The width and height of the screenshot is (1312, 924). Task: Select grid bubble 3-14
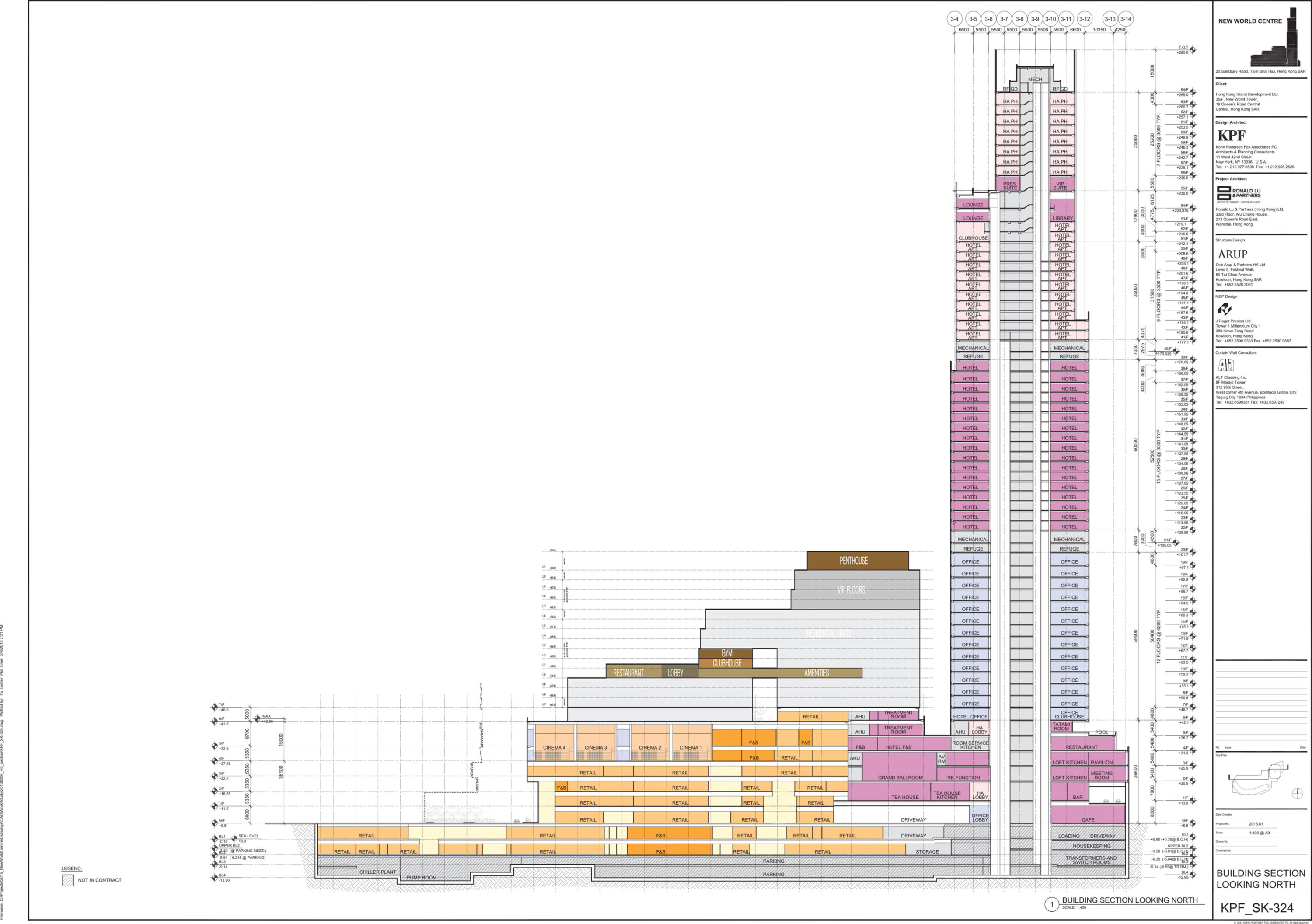[1125, 19]
